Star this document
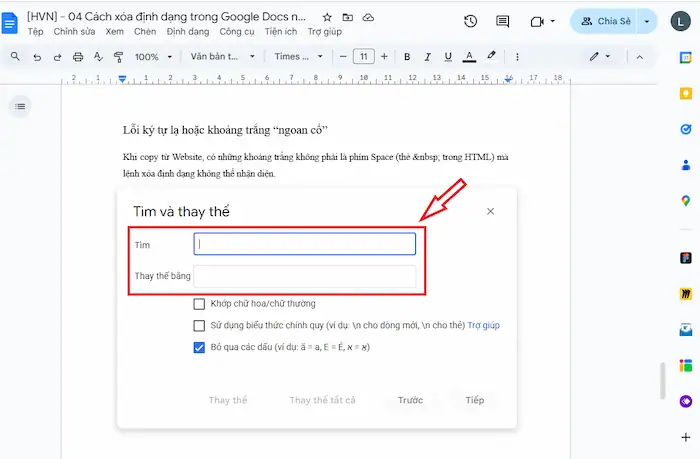Viewport: 700px width, 459px height. click(327, 18)
